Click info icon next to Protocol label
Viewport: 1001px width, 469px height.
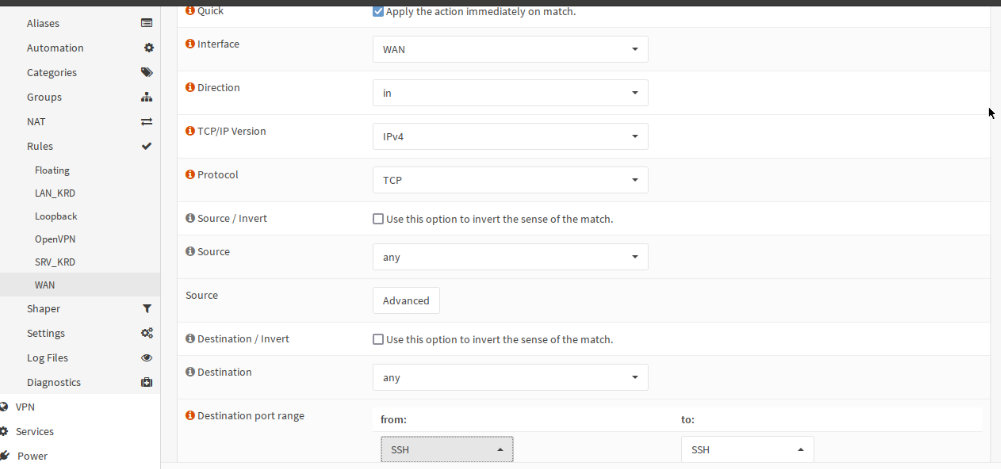[190, 175]
